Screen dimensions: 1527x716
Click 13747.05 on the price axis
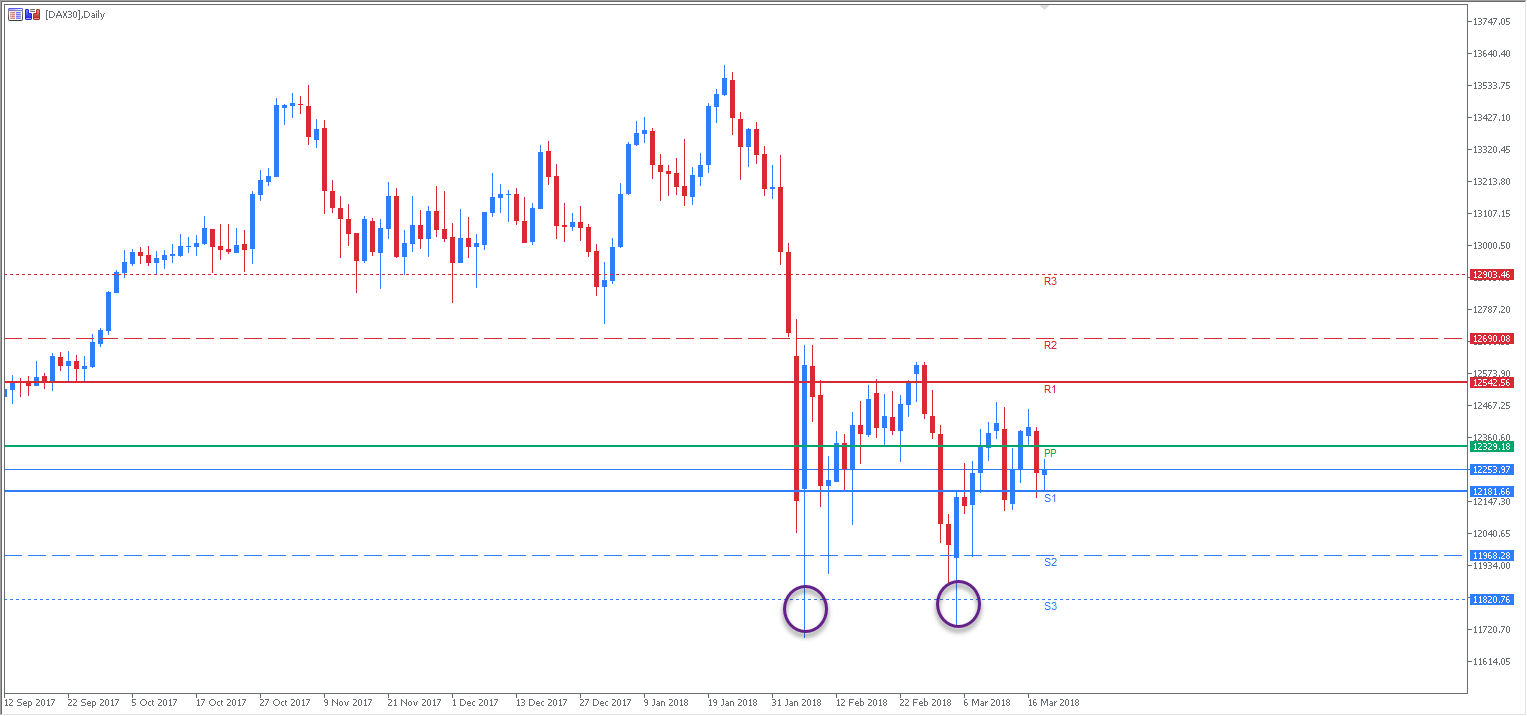[x=1491, y=22]
